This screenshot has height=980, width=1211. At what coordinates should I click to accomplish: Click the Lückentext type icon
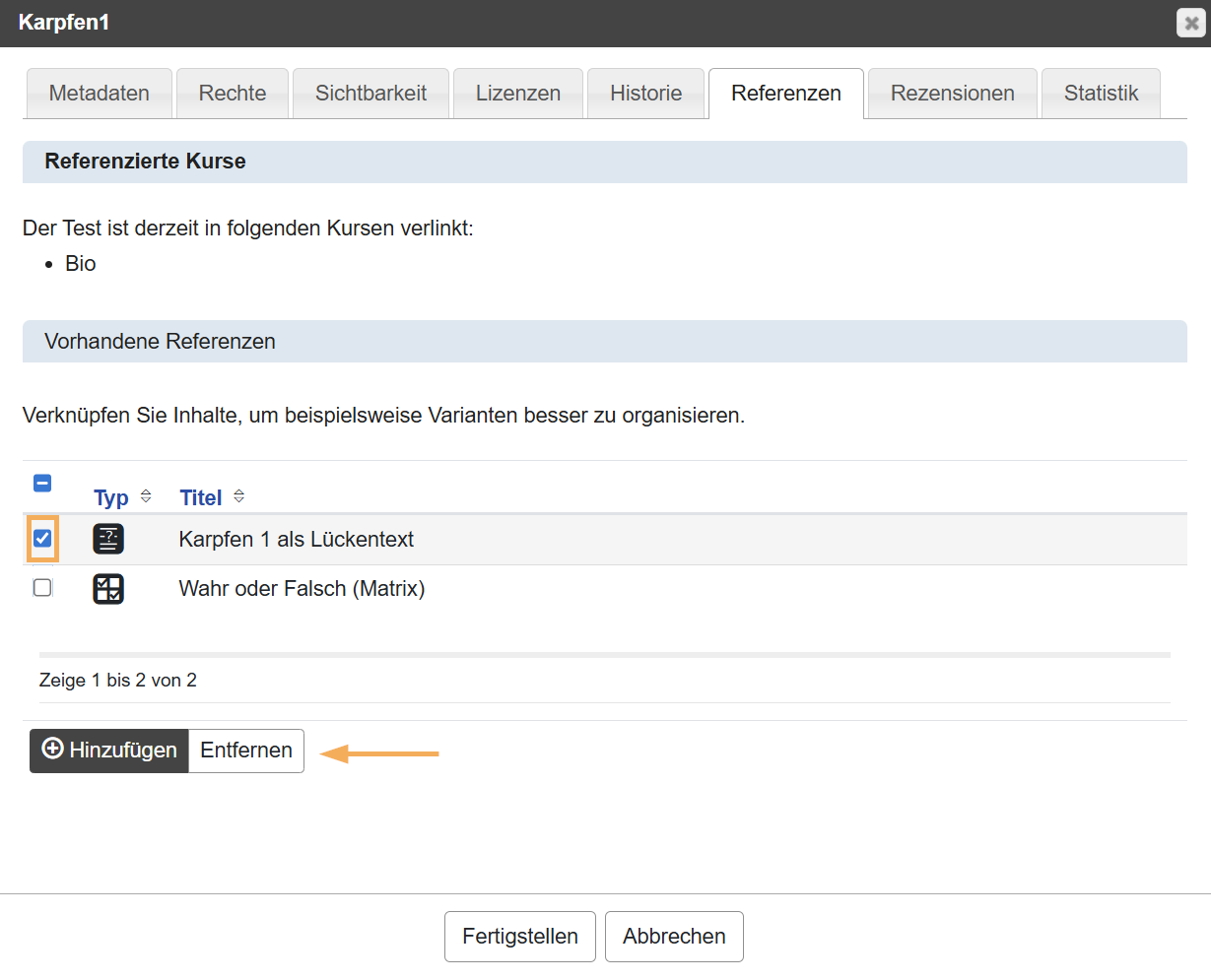coord(108,539)
